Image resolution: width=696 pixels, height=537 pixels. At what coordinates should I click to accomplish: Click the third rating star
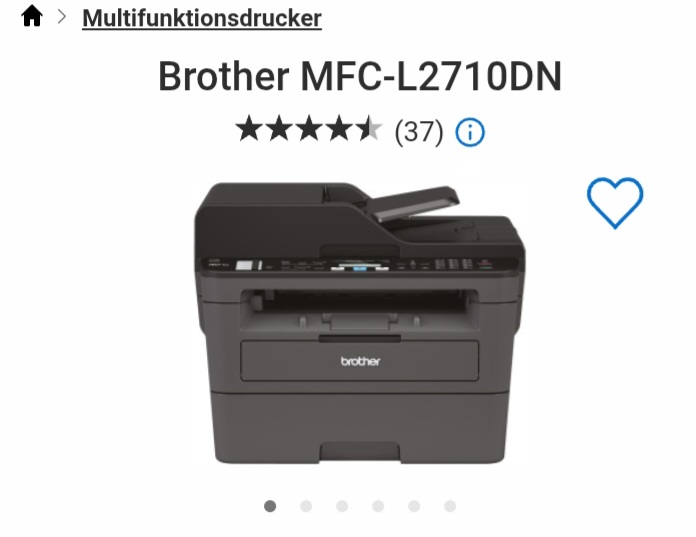tap(309, 129)
